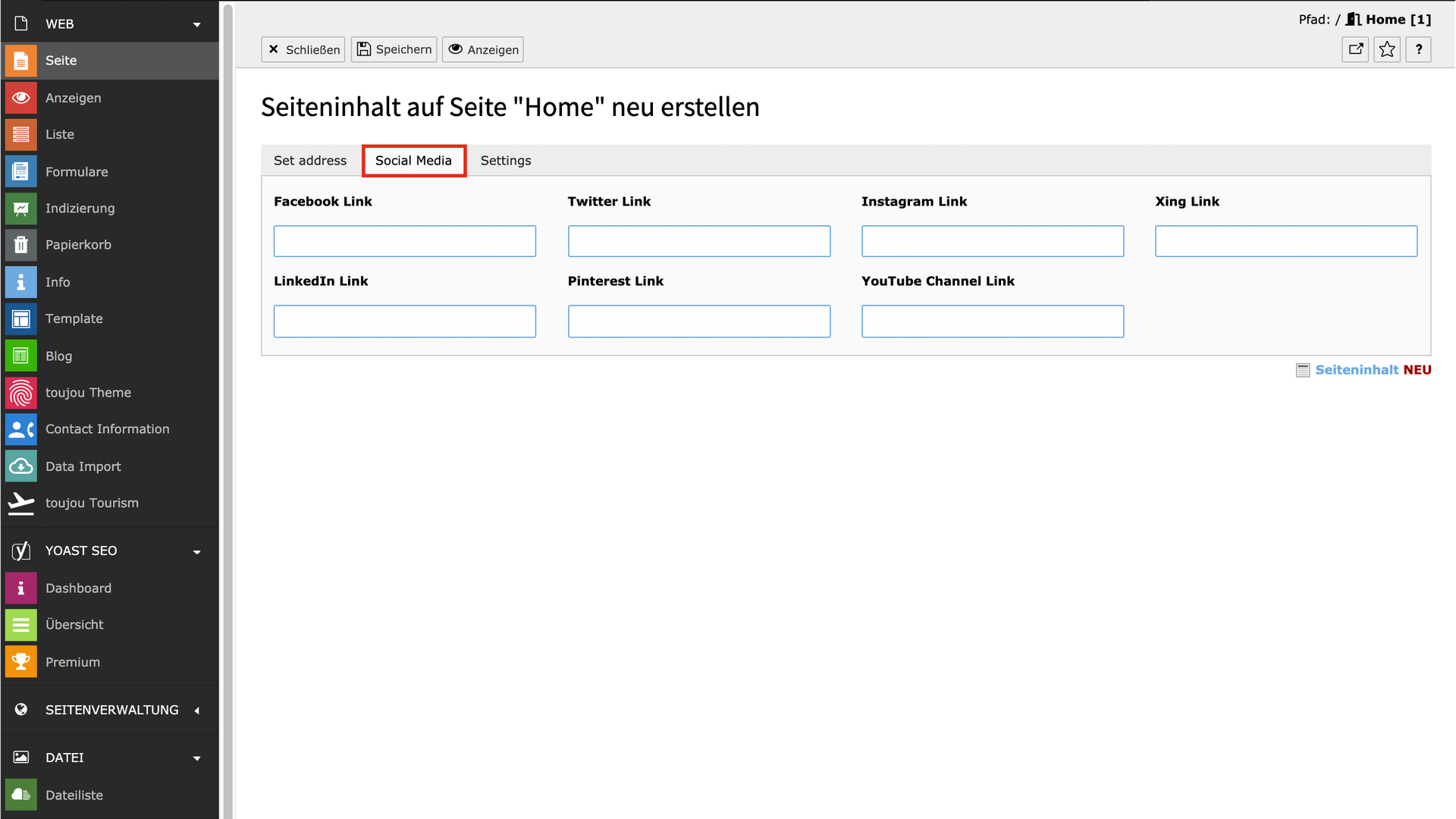Click the bookmark star icon
The image size is (1456, 819).
tap(1387, 49)
